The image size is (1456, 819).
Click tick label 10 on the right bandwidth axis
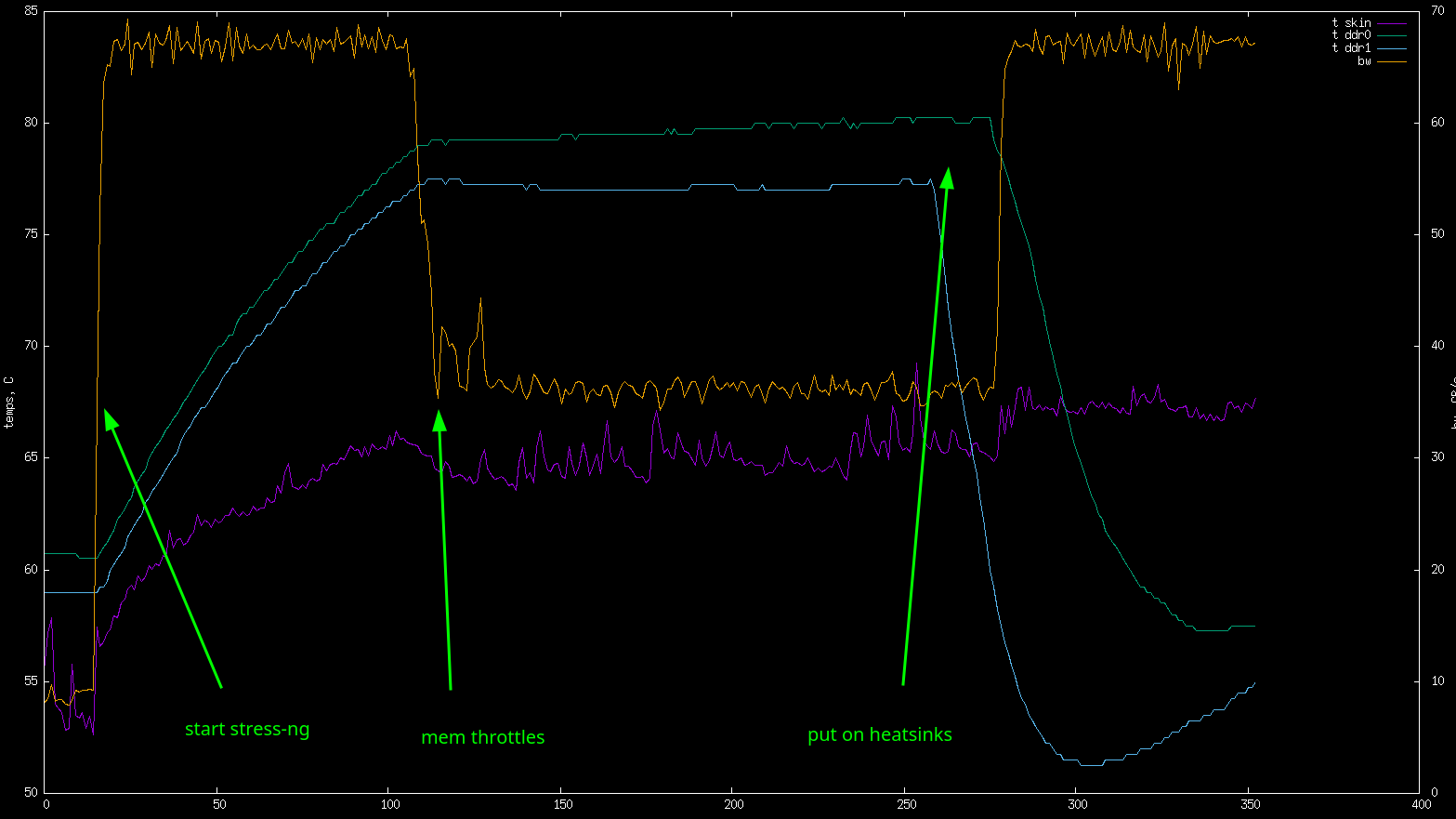(1437, 681)
